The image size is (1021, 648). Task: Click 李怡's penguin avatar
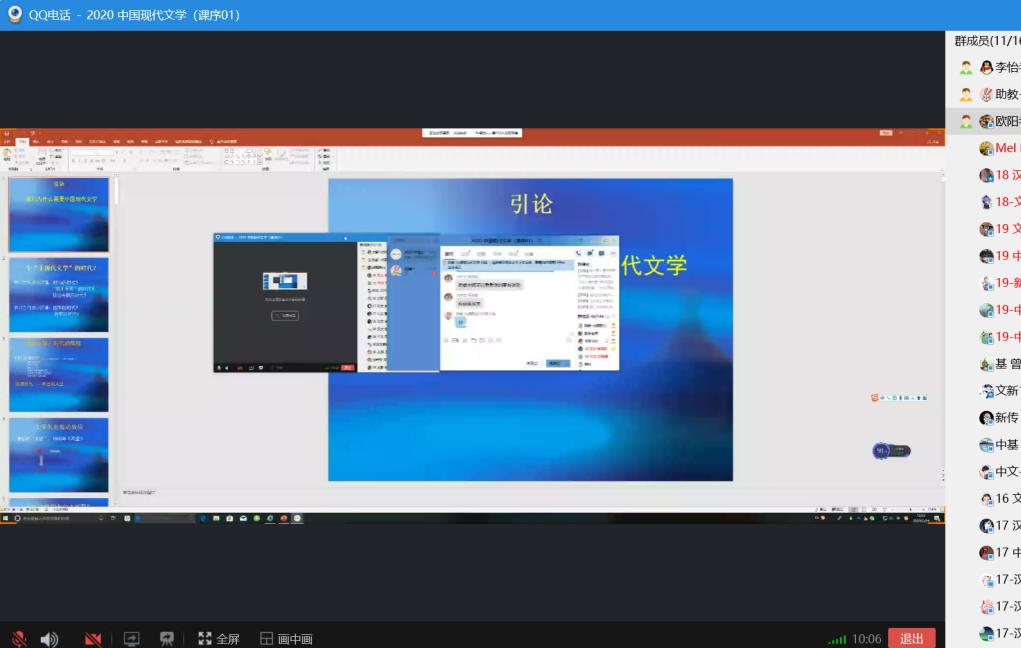click(x=987, y=67)
